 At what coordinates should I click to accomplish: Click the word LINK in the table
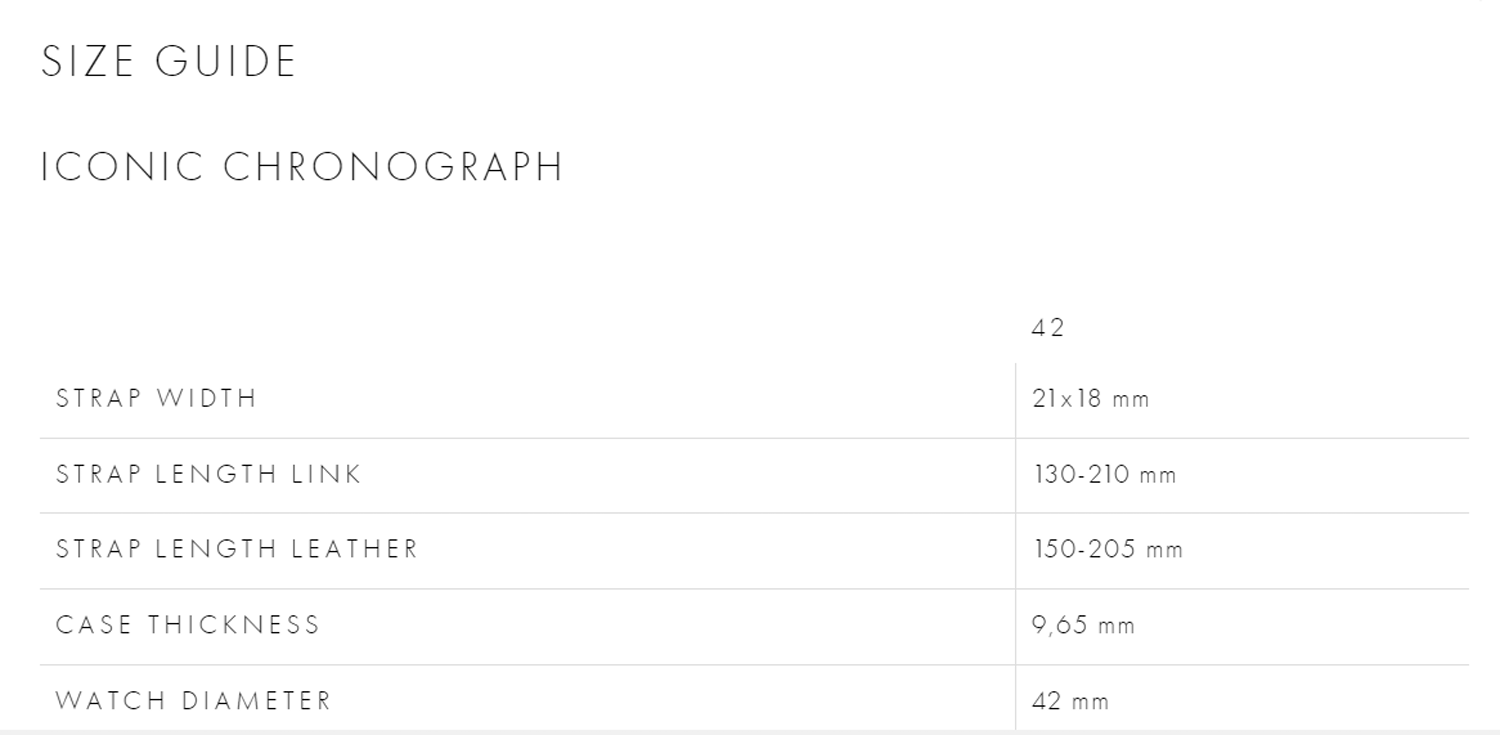[x=326, y=474]
